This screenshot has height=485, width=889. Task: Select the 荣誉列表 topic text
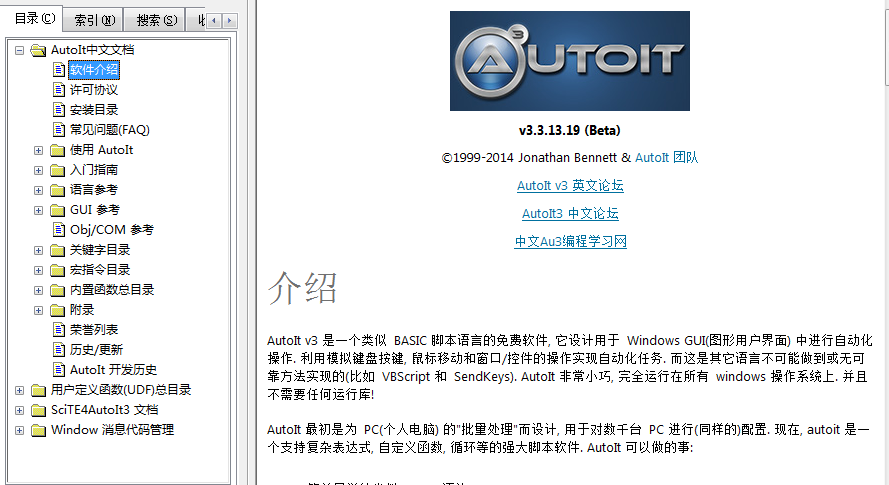tap(94, 329)
